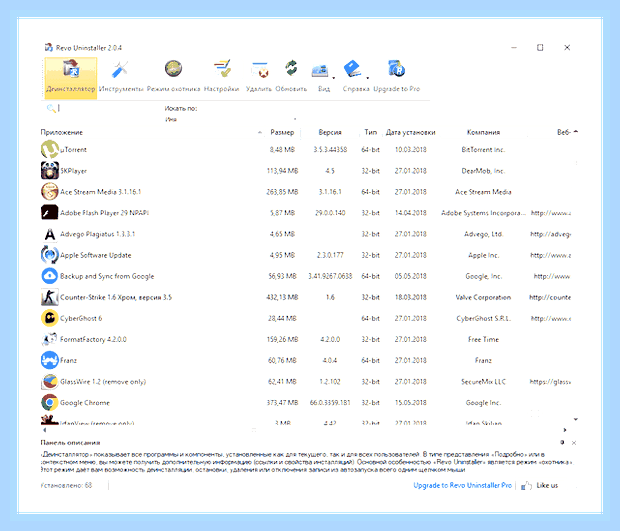Sort by Компания column header
The width and height of the screenshot is (620, 531).
483,132
